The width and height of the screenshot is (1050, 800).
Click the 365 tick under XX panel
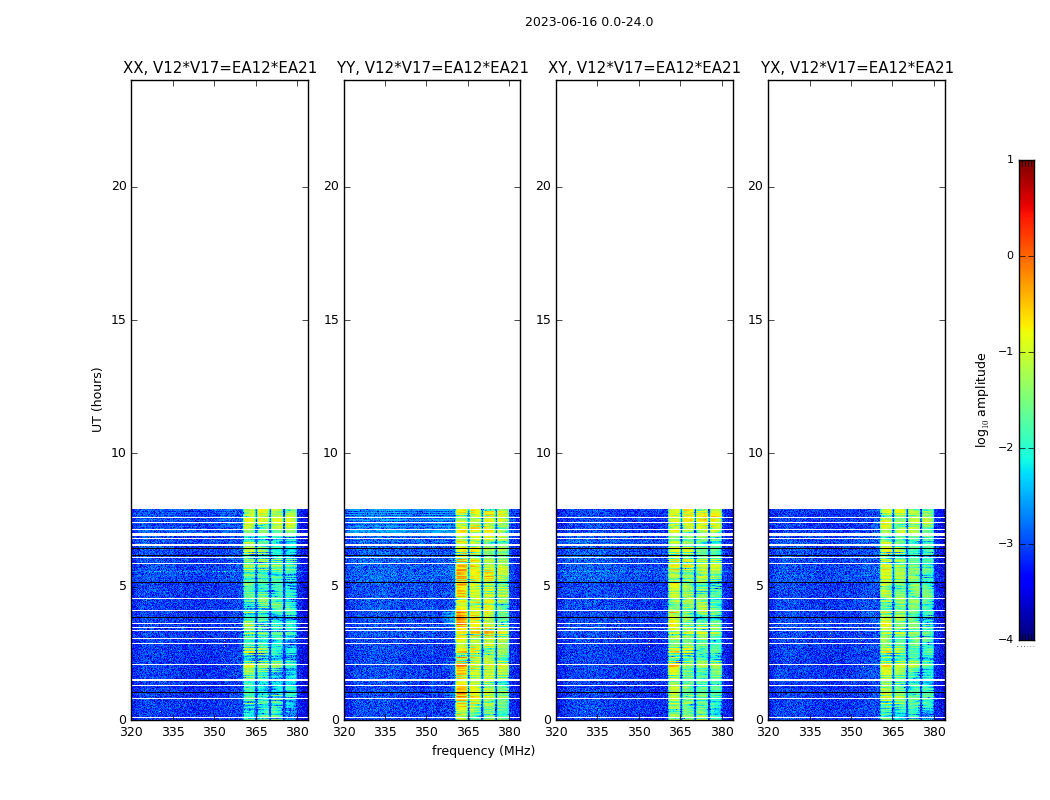[256, 732]
